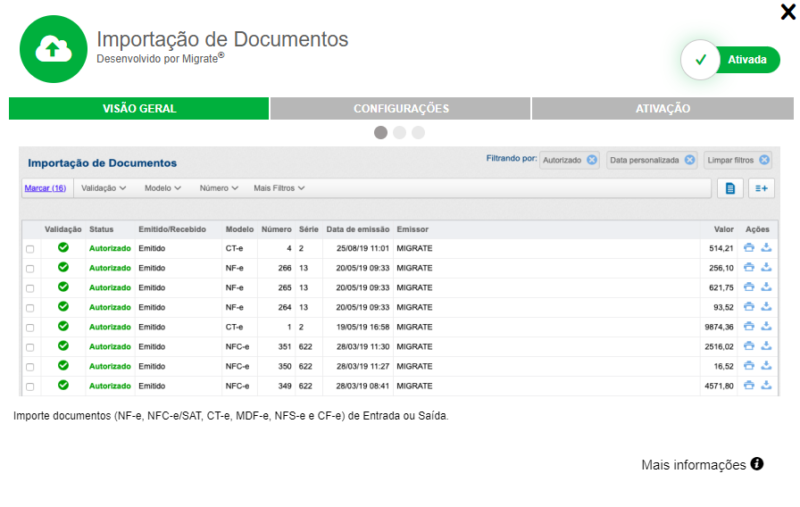Toggle the Ativada activation switch
This screenshot has width=800, height=507.
(730, 60)
